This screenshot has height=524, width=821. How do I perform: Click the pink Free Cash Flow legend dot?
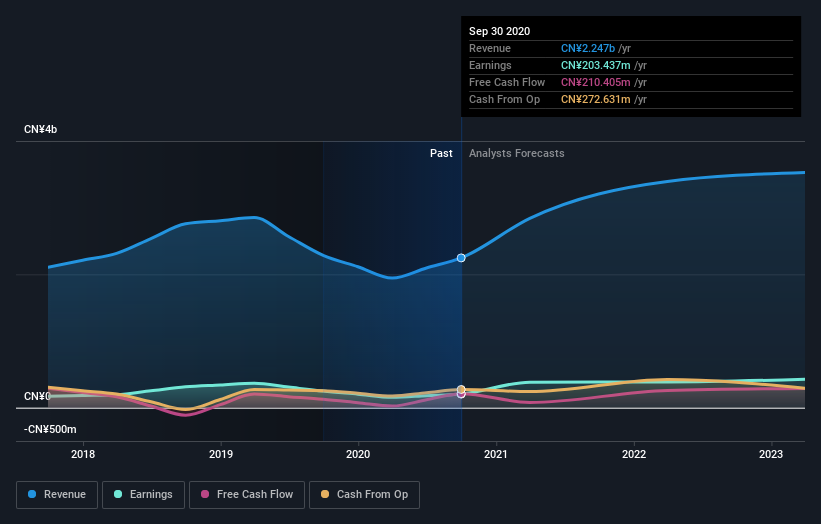(x=205, y=494)
